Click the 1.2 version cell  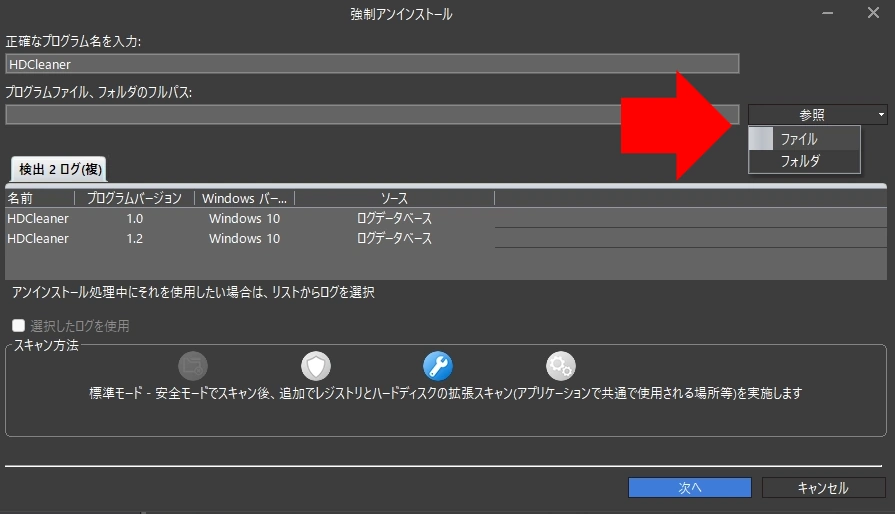[x=135, y=238]
